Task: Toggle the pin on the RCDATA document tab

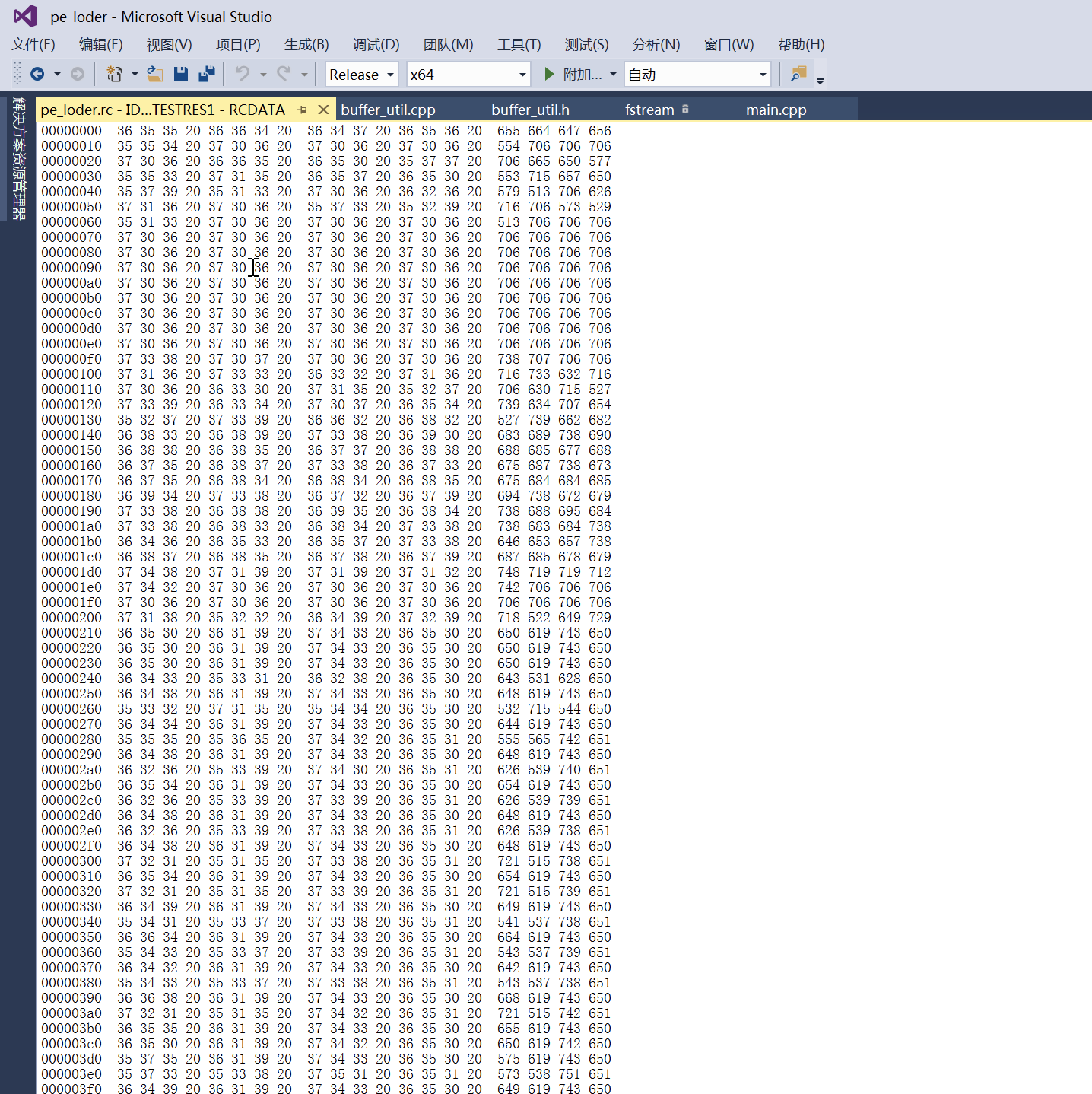Action: coord(303,110)
